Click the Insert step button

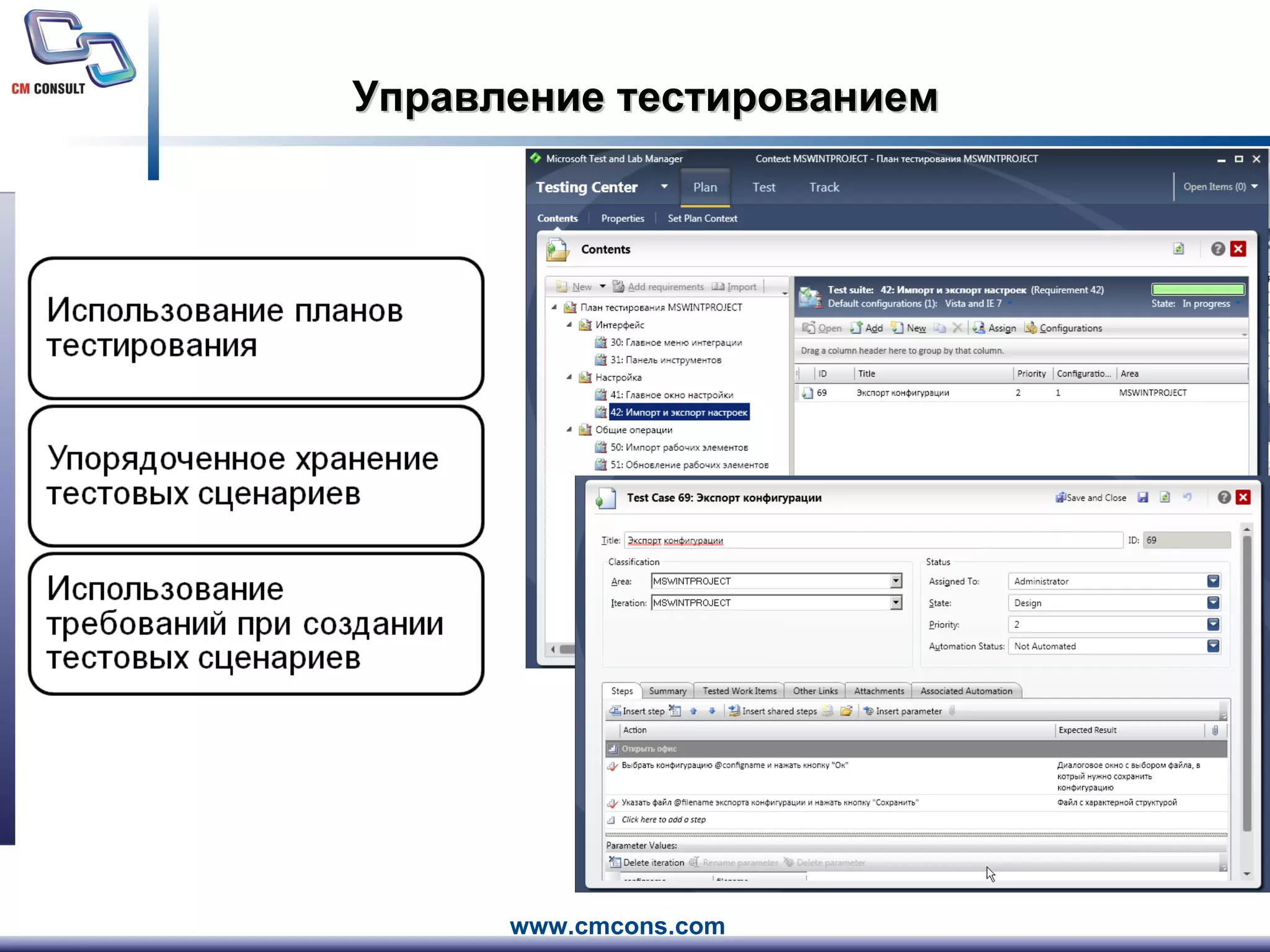click(637, 711)
